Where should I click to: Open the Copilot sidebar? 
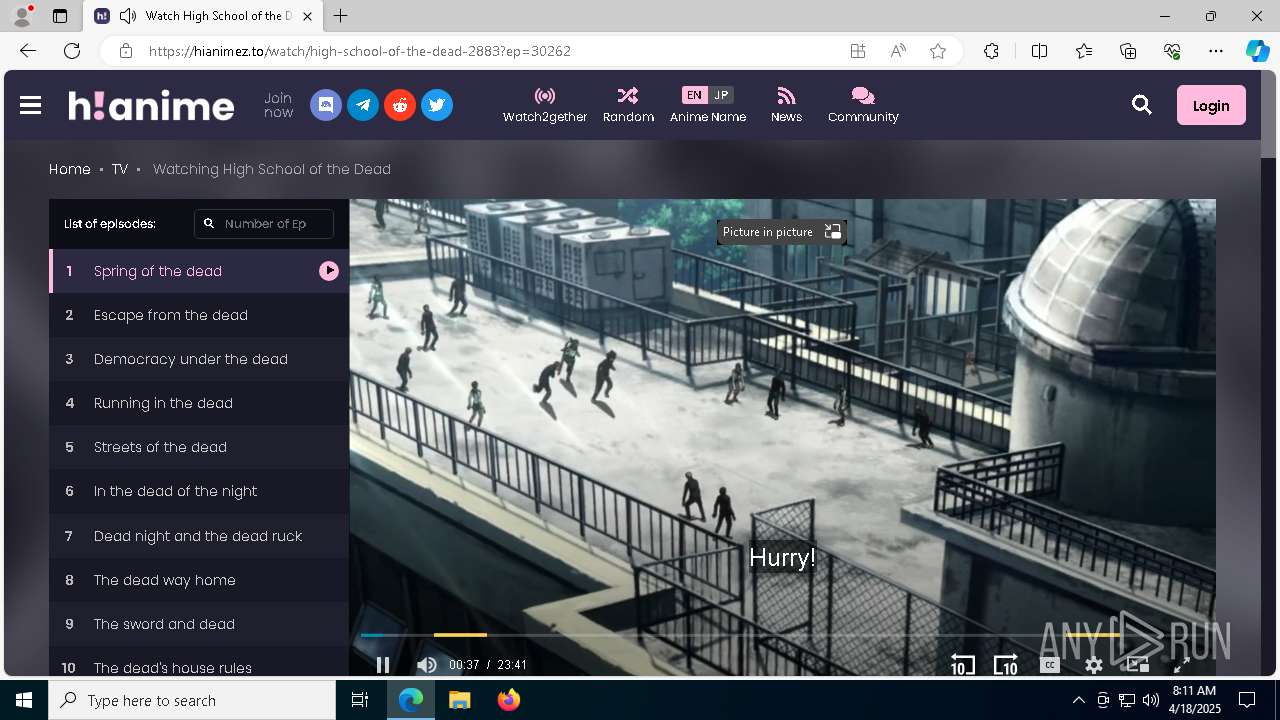point(1257,51)
